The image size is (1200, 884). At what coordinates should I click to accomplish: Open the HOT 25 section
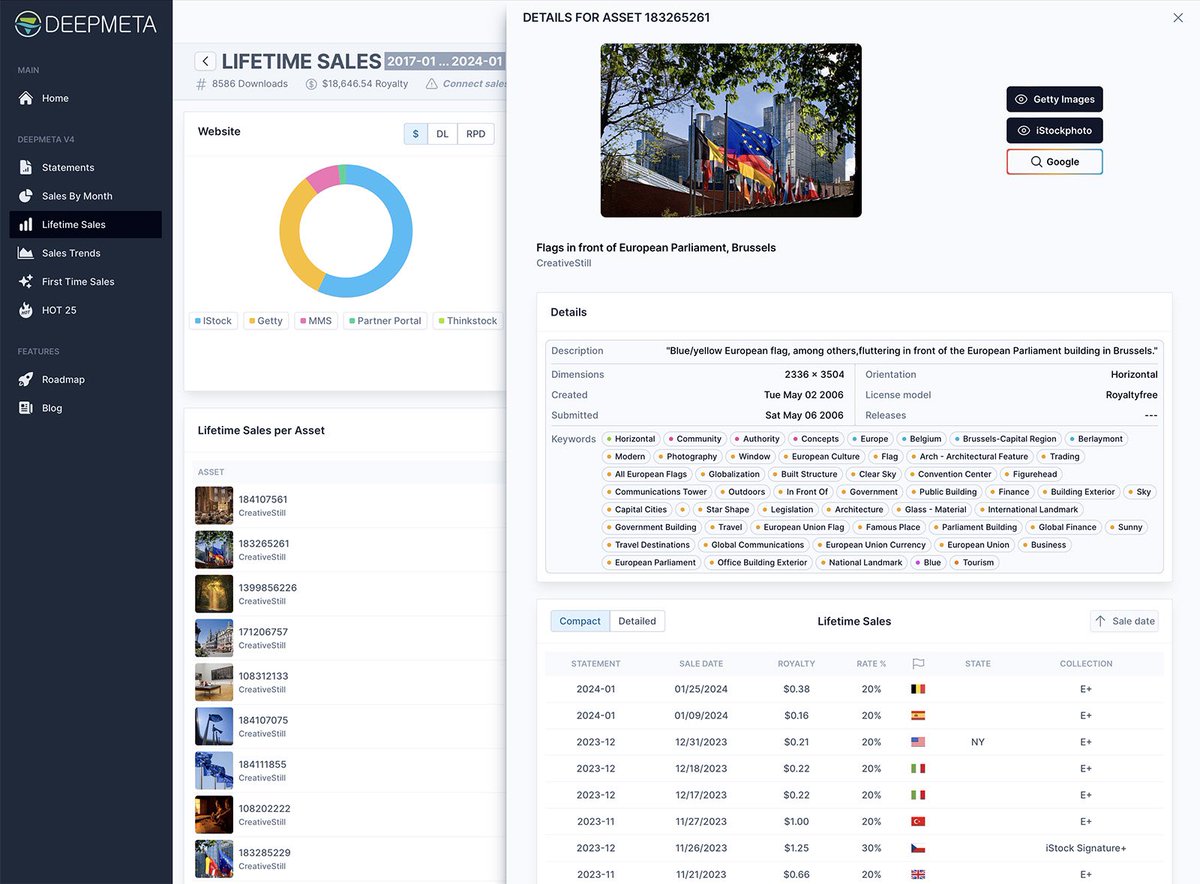[x=25, y=310]
